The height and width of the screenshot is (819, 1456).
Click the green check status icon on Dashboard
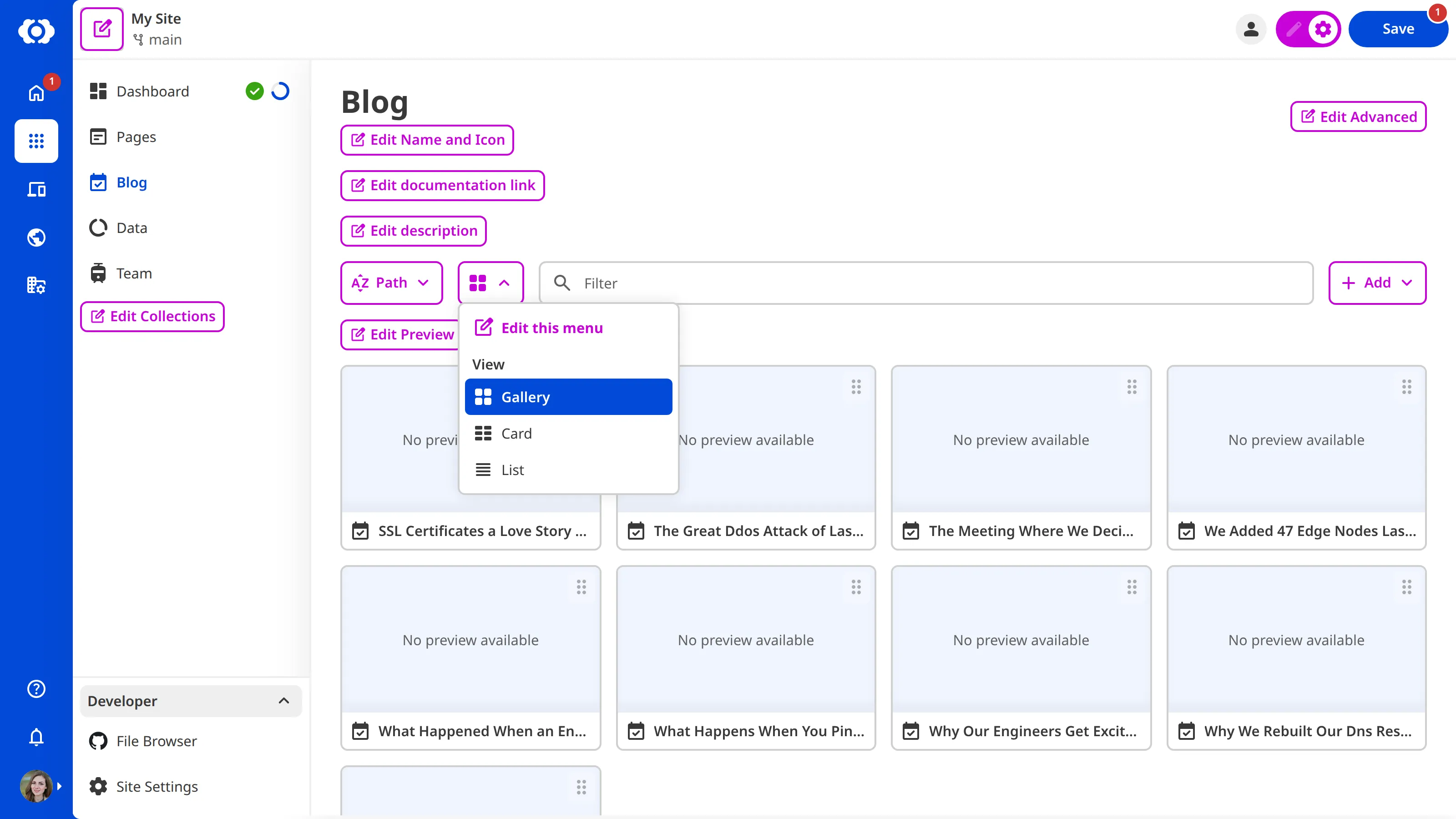click(x=254, y=91)
